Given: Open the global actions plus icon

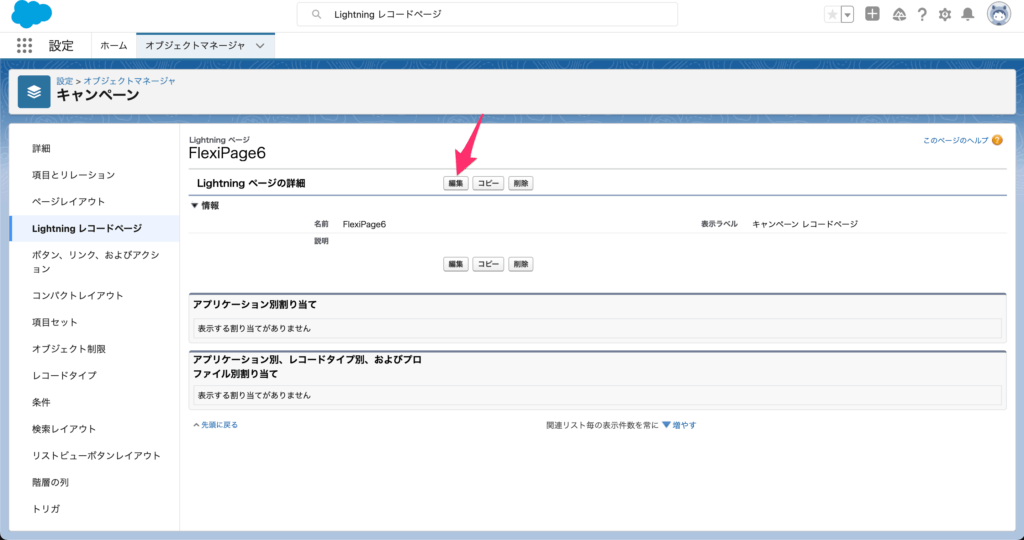Looking at the screenshot, I should pos(872,15).
